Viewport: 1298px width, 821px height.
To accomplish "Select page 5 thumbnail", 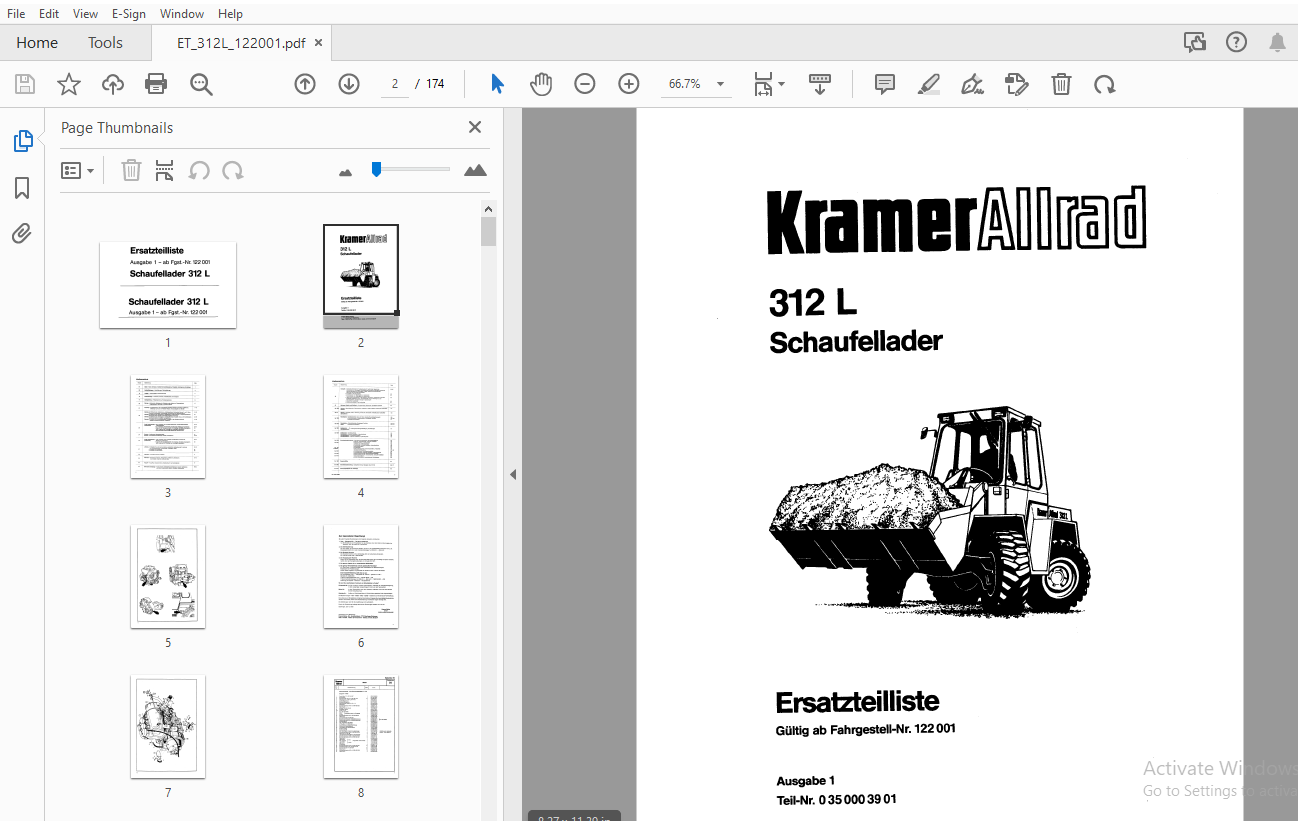I will pos(168,577).
